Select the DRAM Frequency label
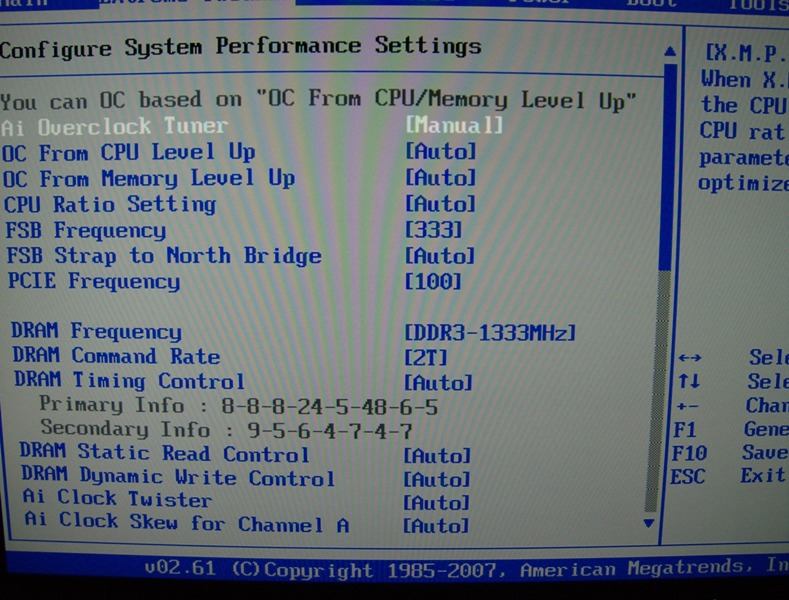Image resolution: width=789 pixels, height=600 pixels. [96, 331]
